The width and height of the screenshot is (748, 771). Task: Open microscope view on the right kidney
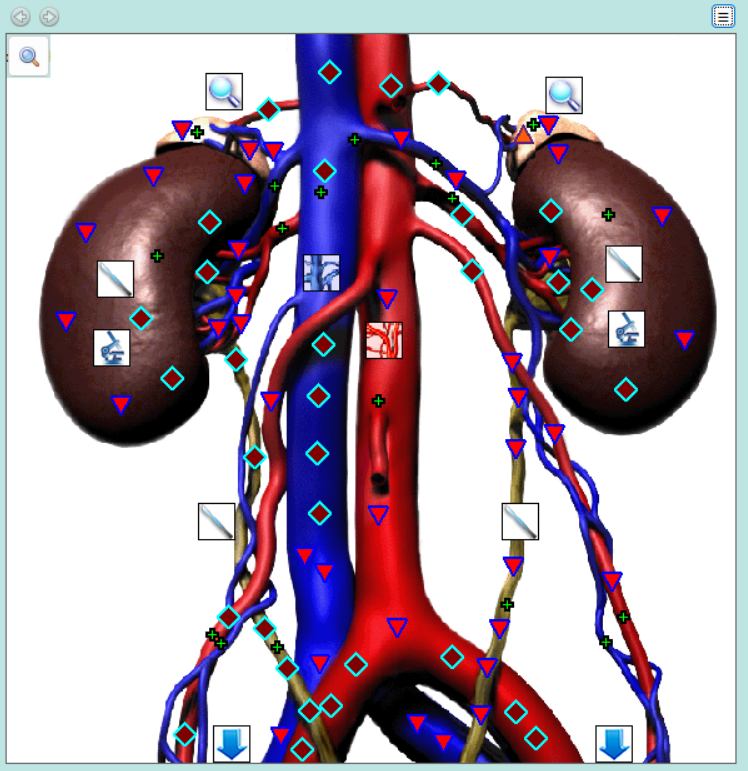click(x=626, y=329)
